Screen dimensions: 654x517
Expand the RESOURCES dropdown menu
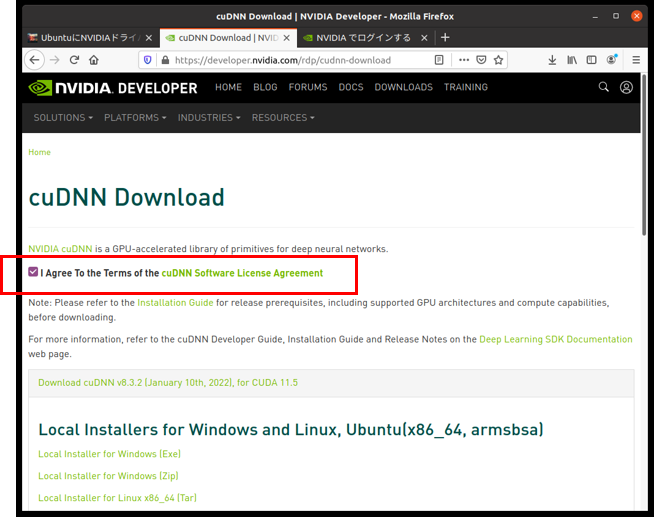[x=283, y=118]
